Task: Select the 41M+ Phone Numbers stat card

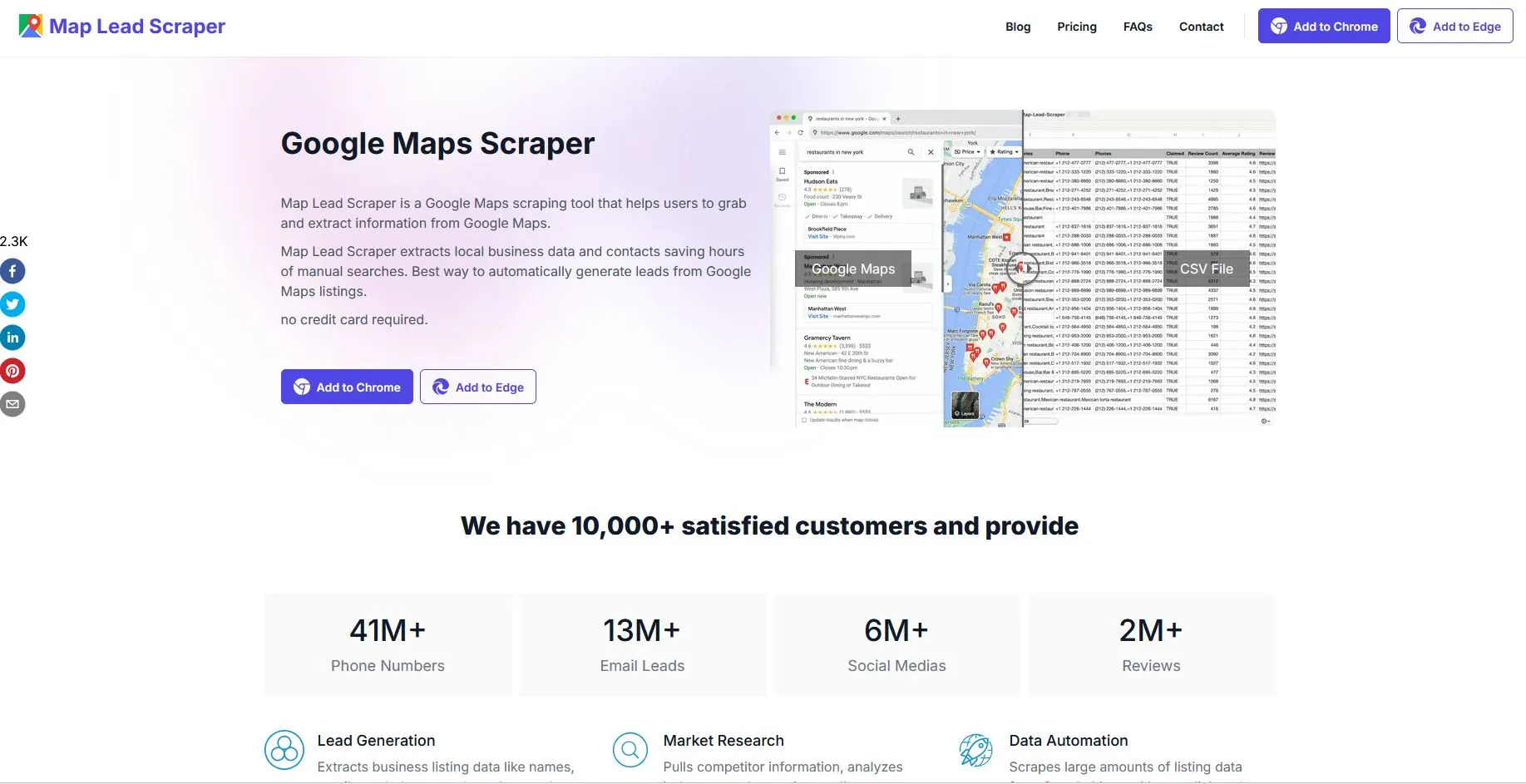Action: (x=388, y=645)
